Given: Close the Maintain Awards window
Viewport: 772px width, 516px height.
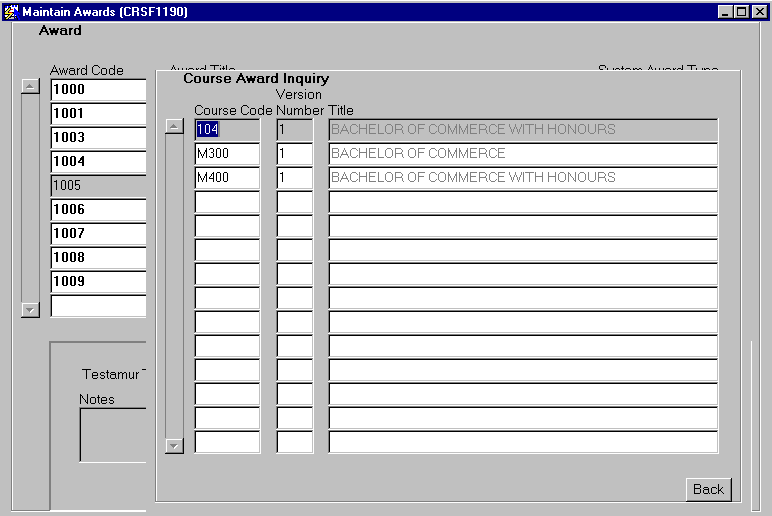Looking at the screenshot, I should tap(758, 12).
